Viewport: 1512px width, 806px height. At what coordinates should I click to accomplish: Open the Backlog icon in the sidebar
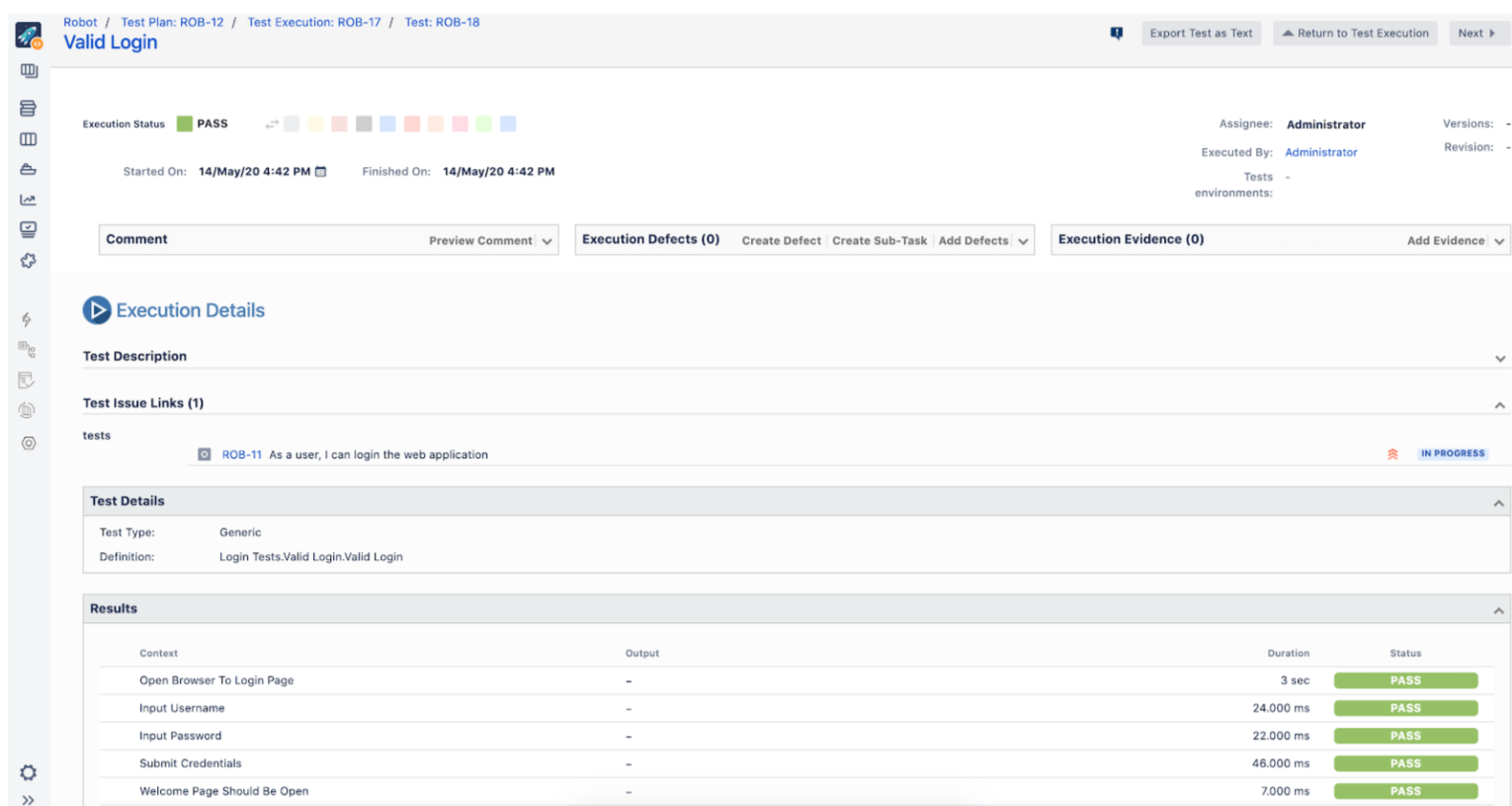point(28,108)
